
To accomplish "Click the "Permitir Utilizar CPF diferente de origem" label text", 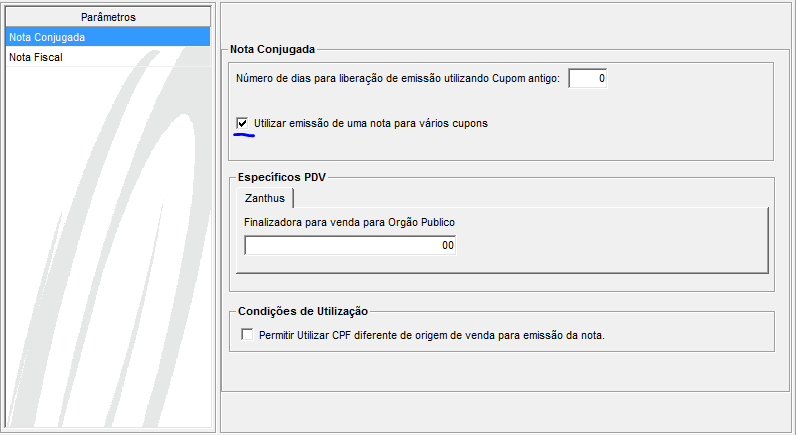I will pos(431,335).
